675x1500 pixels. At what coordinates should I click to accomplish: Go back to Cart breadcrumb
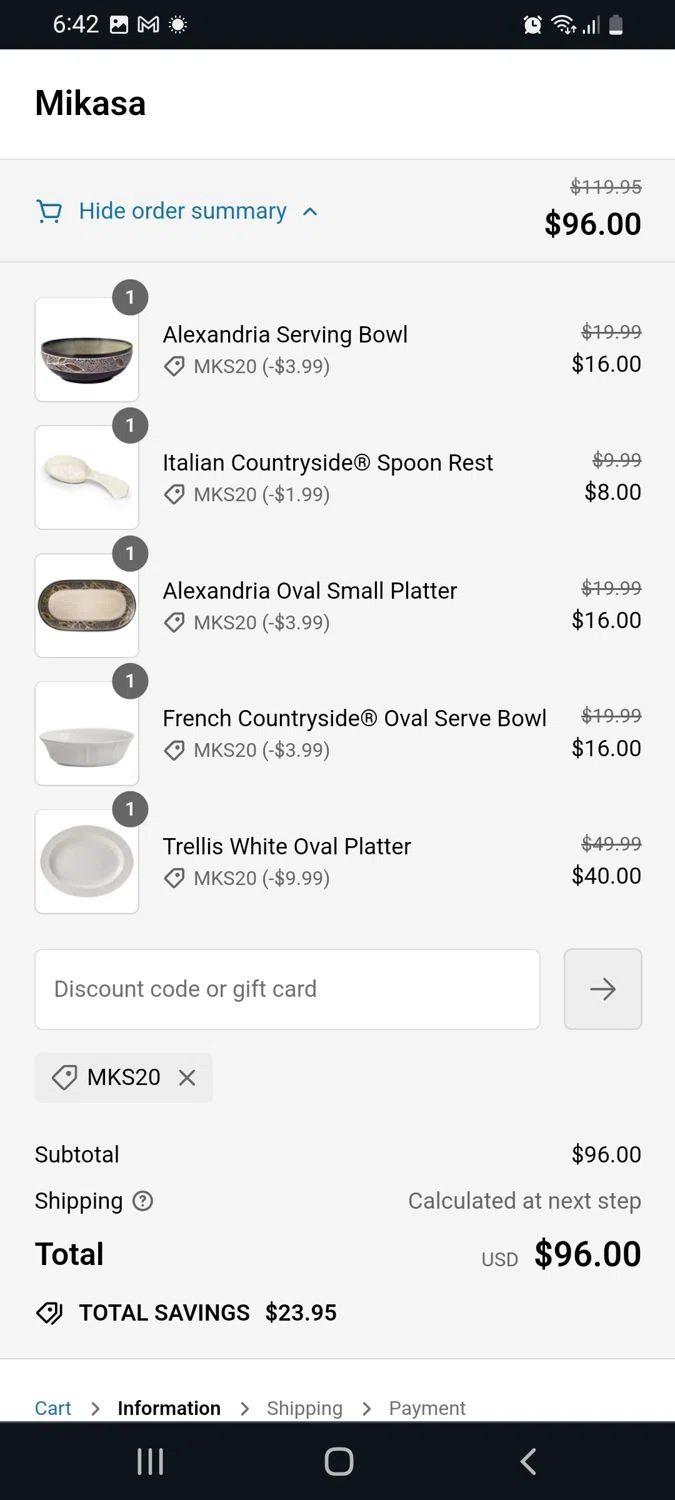53,1408
